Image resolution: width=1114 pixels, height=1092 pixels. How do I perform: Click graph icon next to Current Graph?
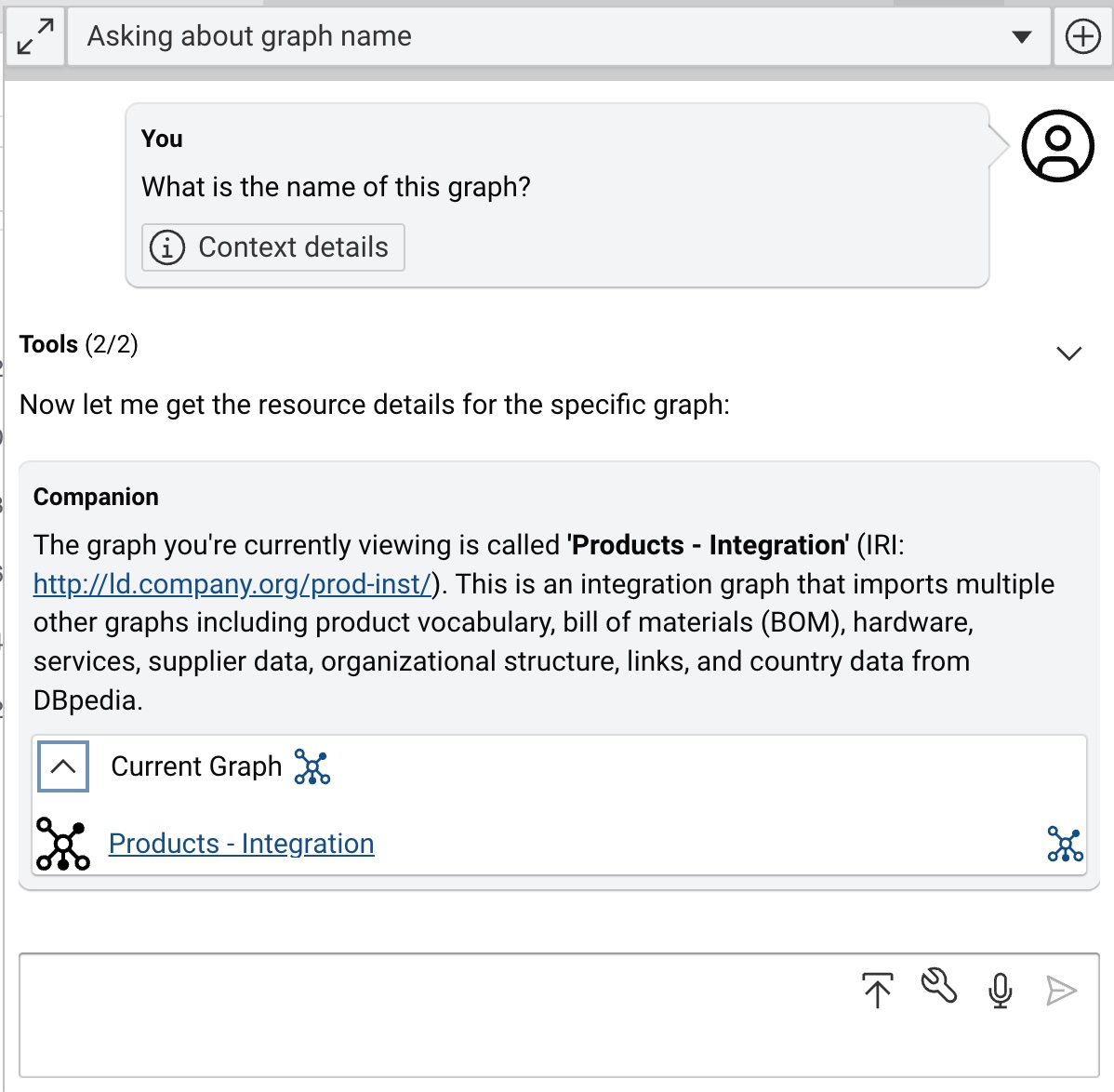click(312, 766)
